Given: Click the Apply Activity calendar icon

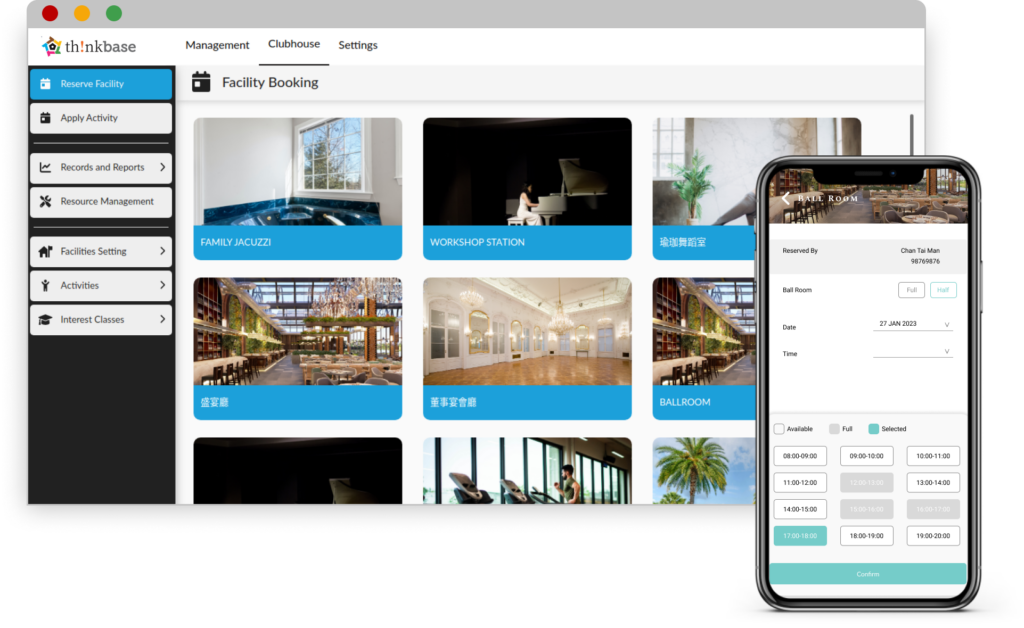Looking at the screenshot, I should point(45,118).
